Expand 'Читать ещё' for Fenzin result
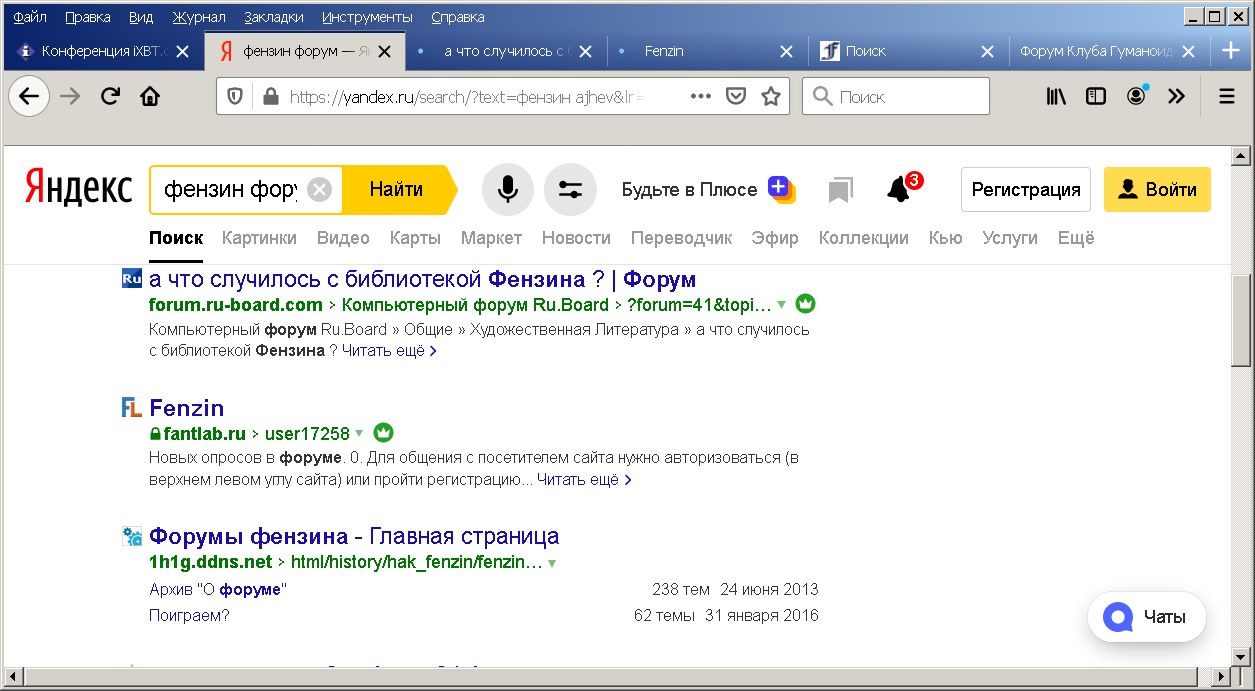The image size is (1255, 691). point(584,480)
